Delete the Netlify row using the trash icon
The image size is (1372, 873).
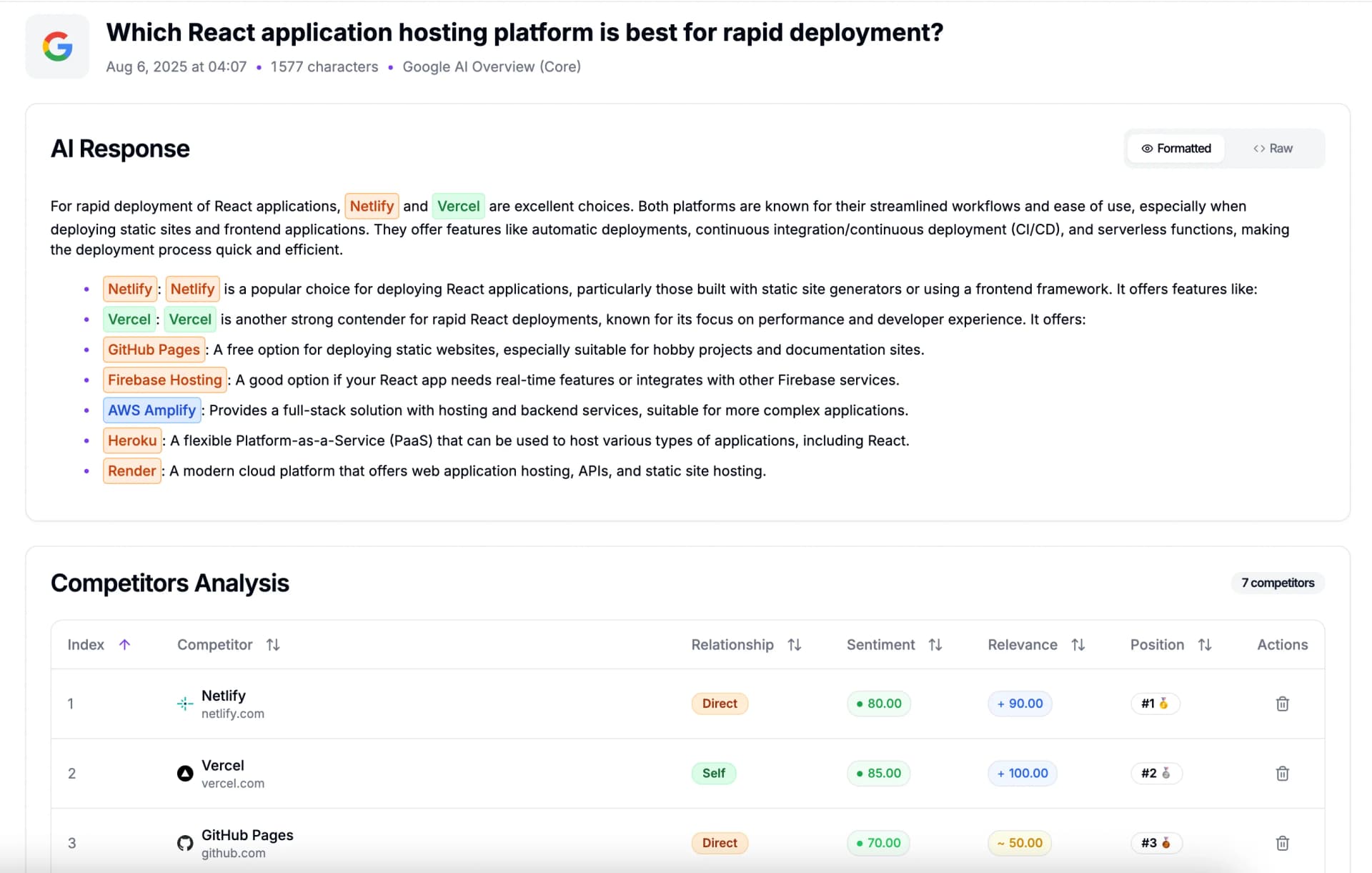click(1283, 704)
